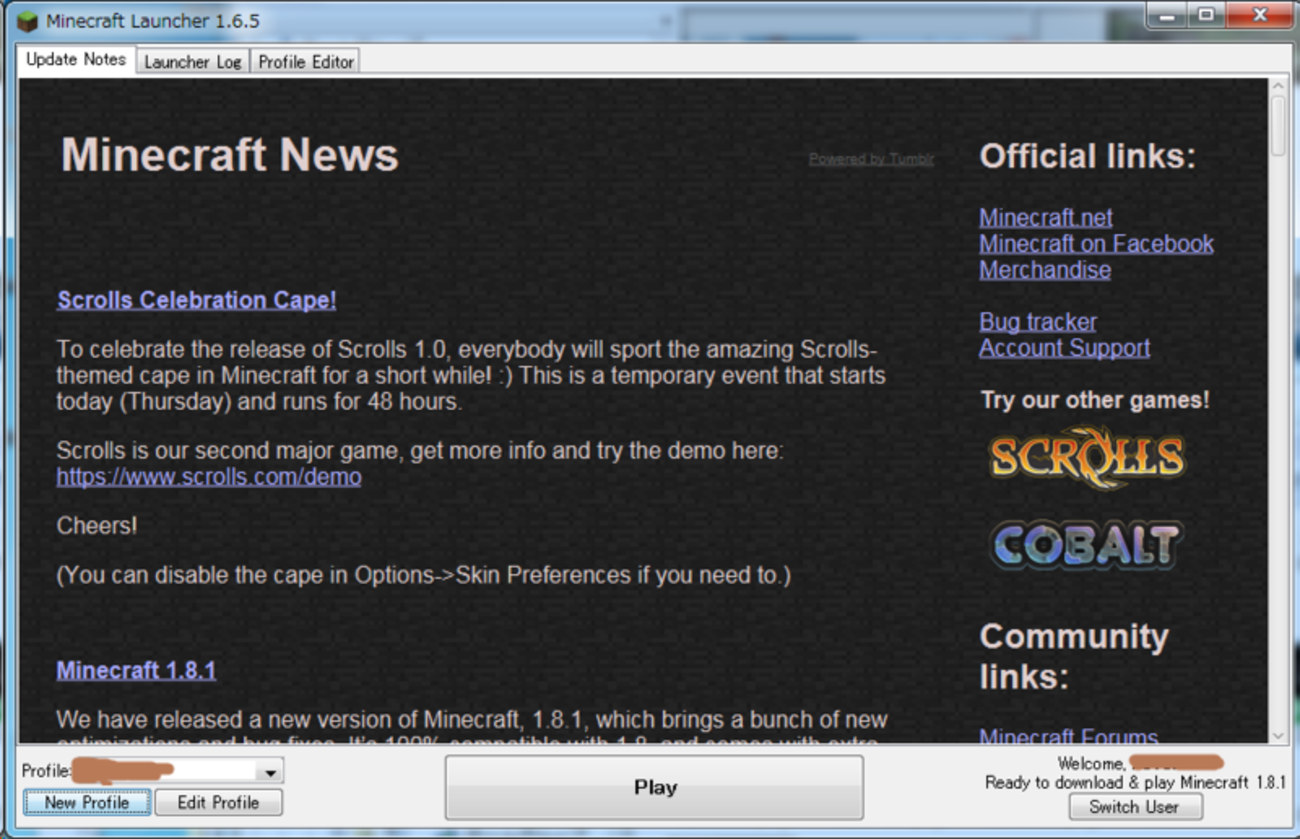
Task: Click the Edit Profile button
Action: click(x=218, y=802)
